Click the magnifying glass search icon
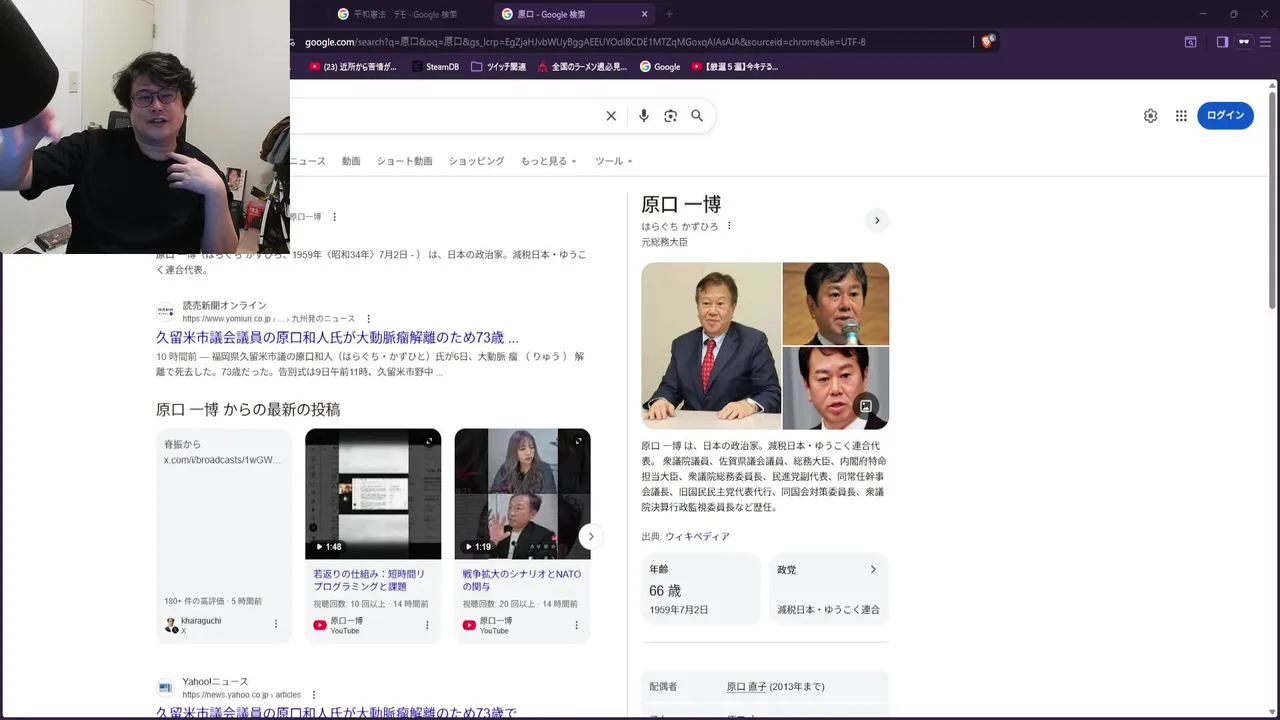 coord(697,116)
